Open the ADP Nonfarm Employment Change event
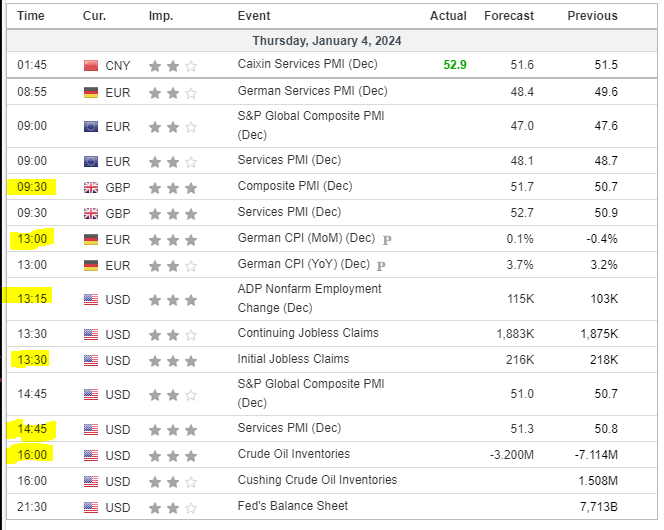This screenshot has width=664, height=530. [x=309, y=298]
